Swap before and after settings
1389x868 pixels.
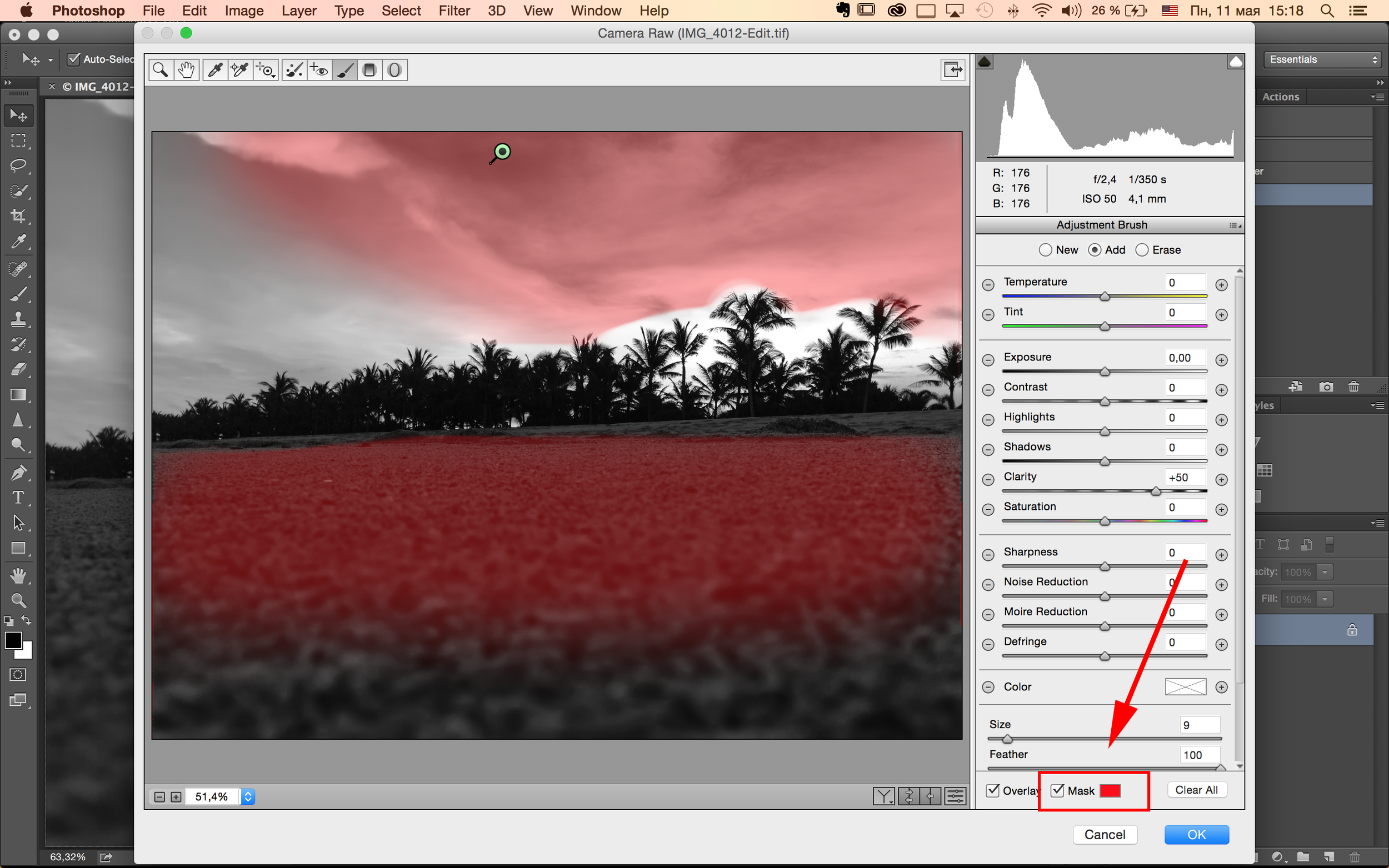pyautogui.click(x=909, y=796)
